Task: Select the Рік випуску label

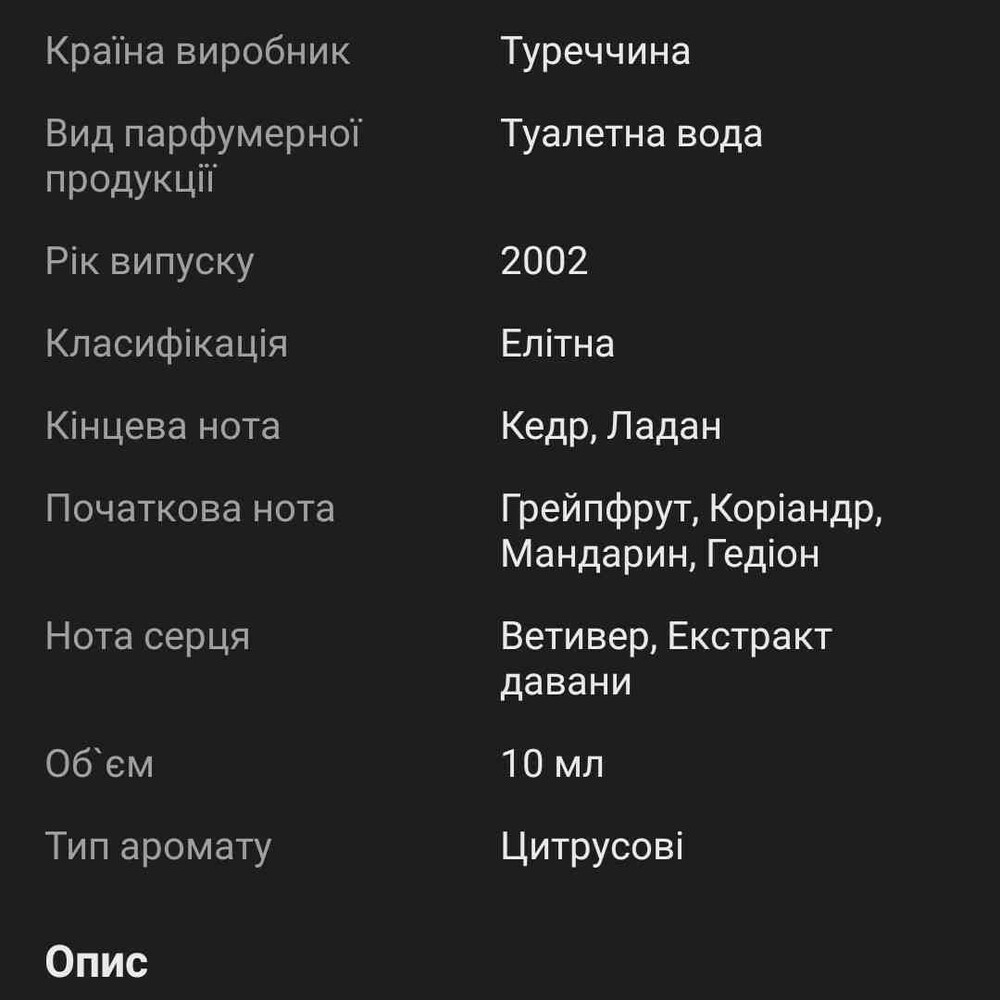Action: click(x=149, y=261)
